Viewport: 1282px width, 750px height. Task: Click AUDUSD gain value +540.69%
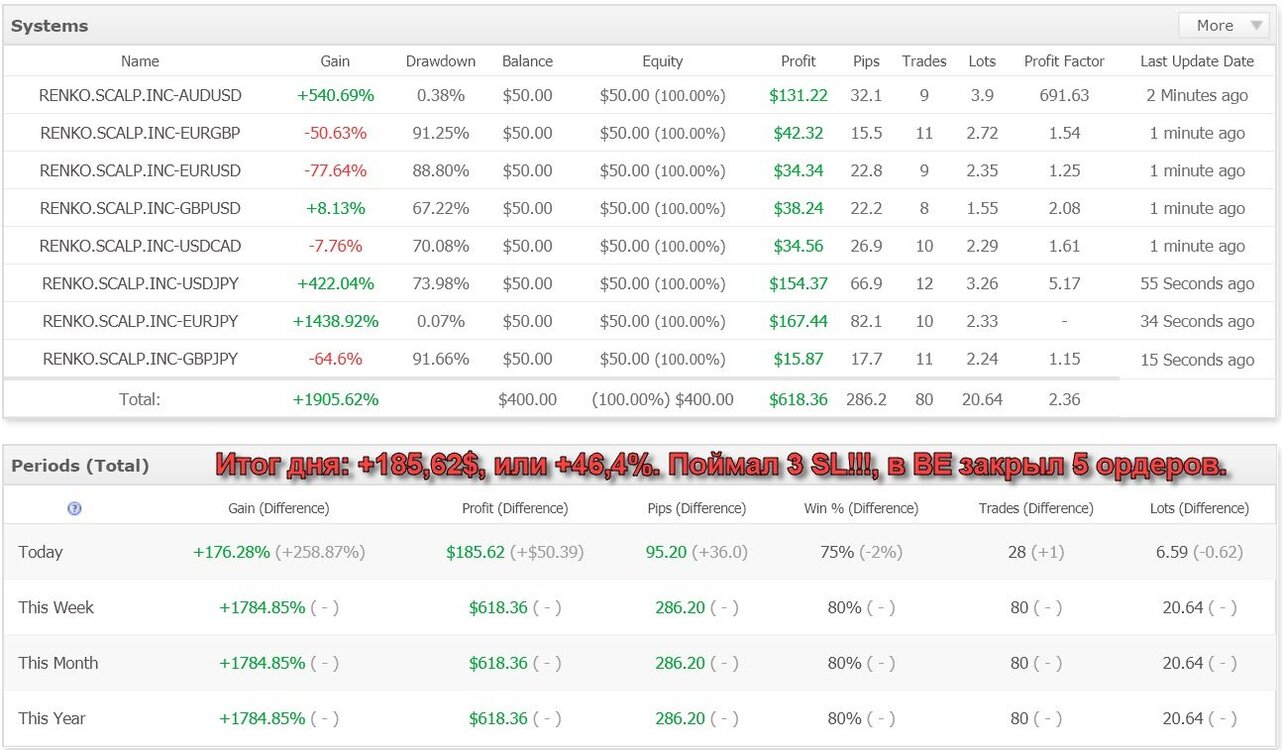click(x=335, y=96)
